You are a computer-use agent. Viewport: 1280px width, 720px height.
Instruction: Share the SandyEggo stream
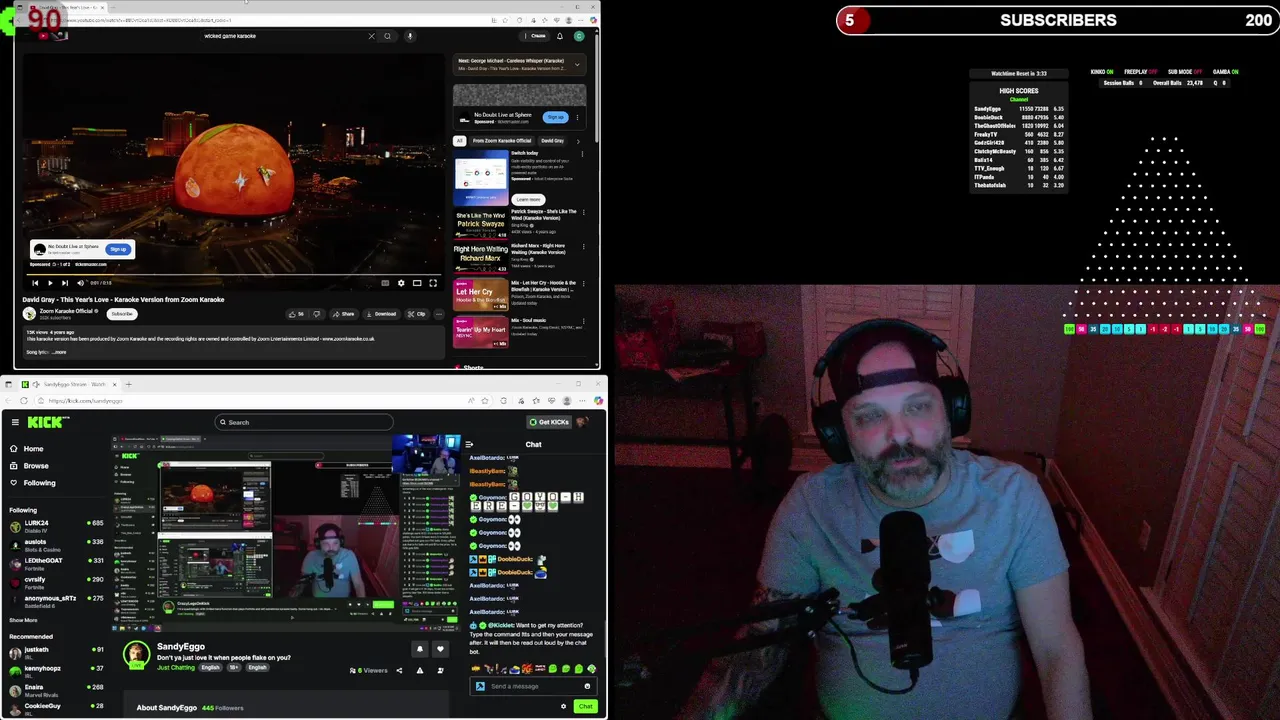click(x=399, y=670)
